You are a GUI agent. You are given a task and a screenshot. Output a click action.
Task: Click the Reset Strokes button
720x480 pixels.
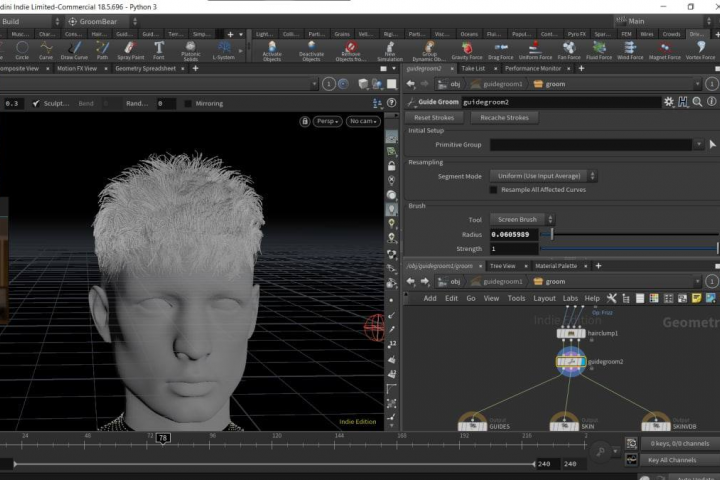click(434, 117)
